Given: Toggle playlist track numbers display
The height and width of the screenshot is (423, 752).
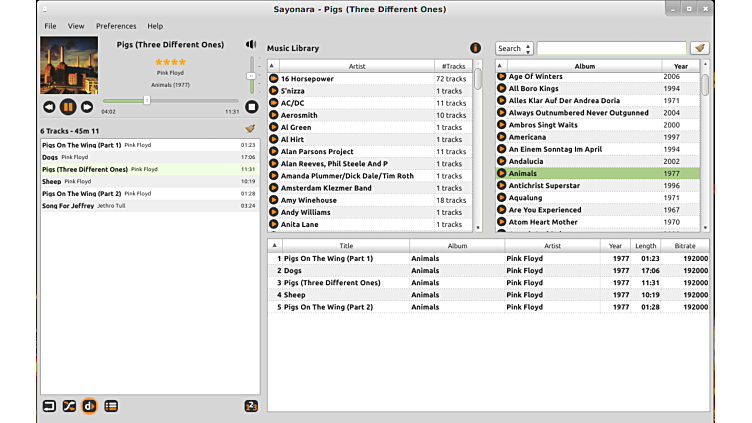Looking at the screenshot, I should (x=251, y=406).
